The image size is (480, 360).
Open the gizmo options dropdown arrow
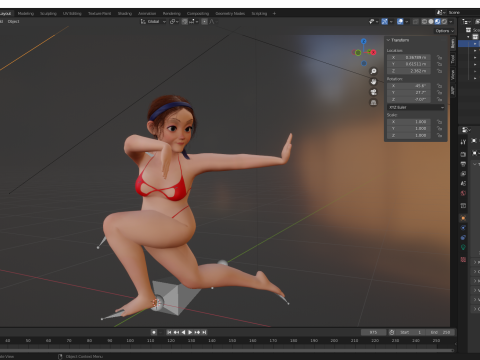pyautogui.click(x=391, y=22)
